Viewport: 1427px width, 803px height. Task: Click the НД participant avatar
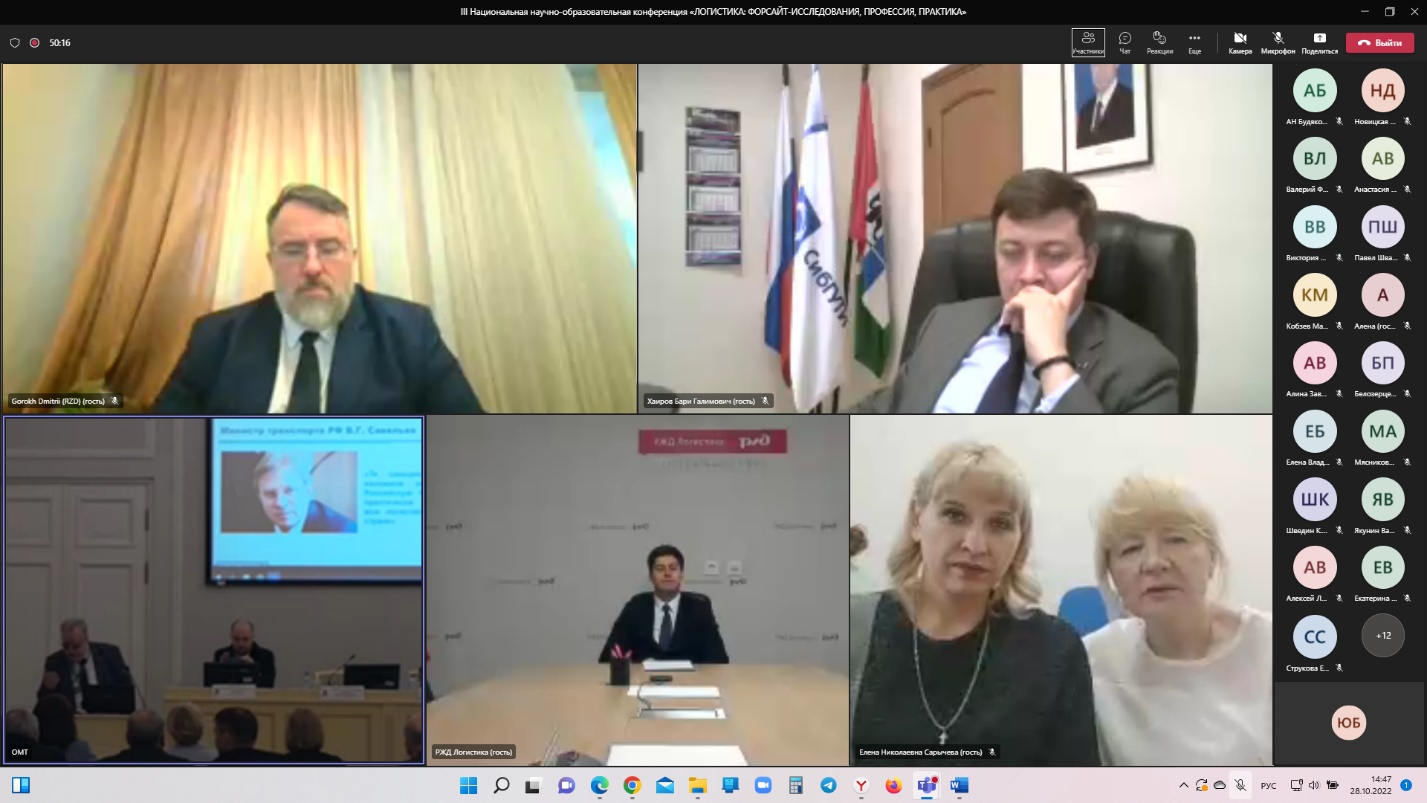[1382, 91]
